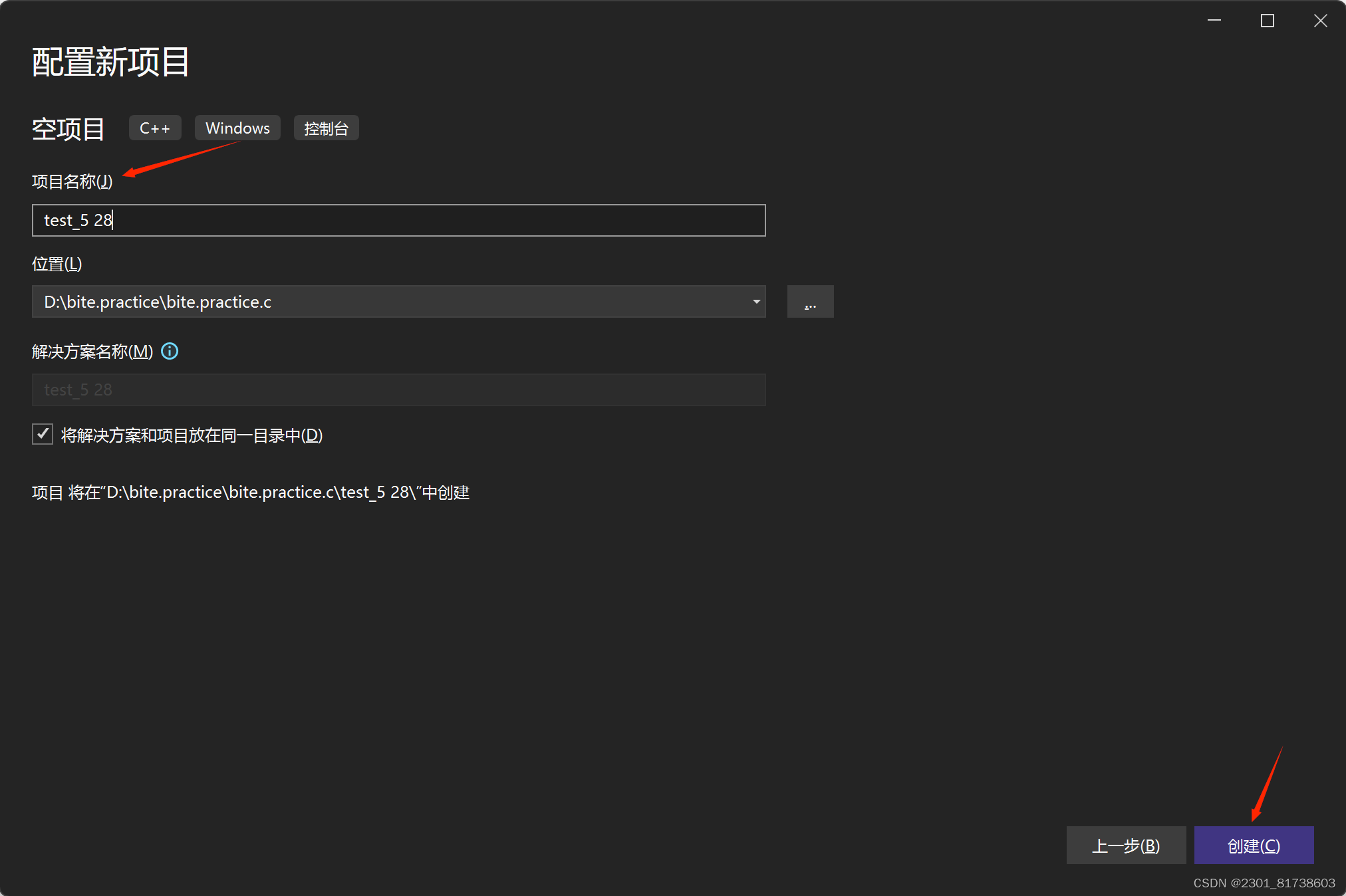The height and width of the screenshot is (896, 1346).
Task: Click the 项目名称(J) label
Action: [x=72, y=181]
